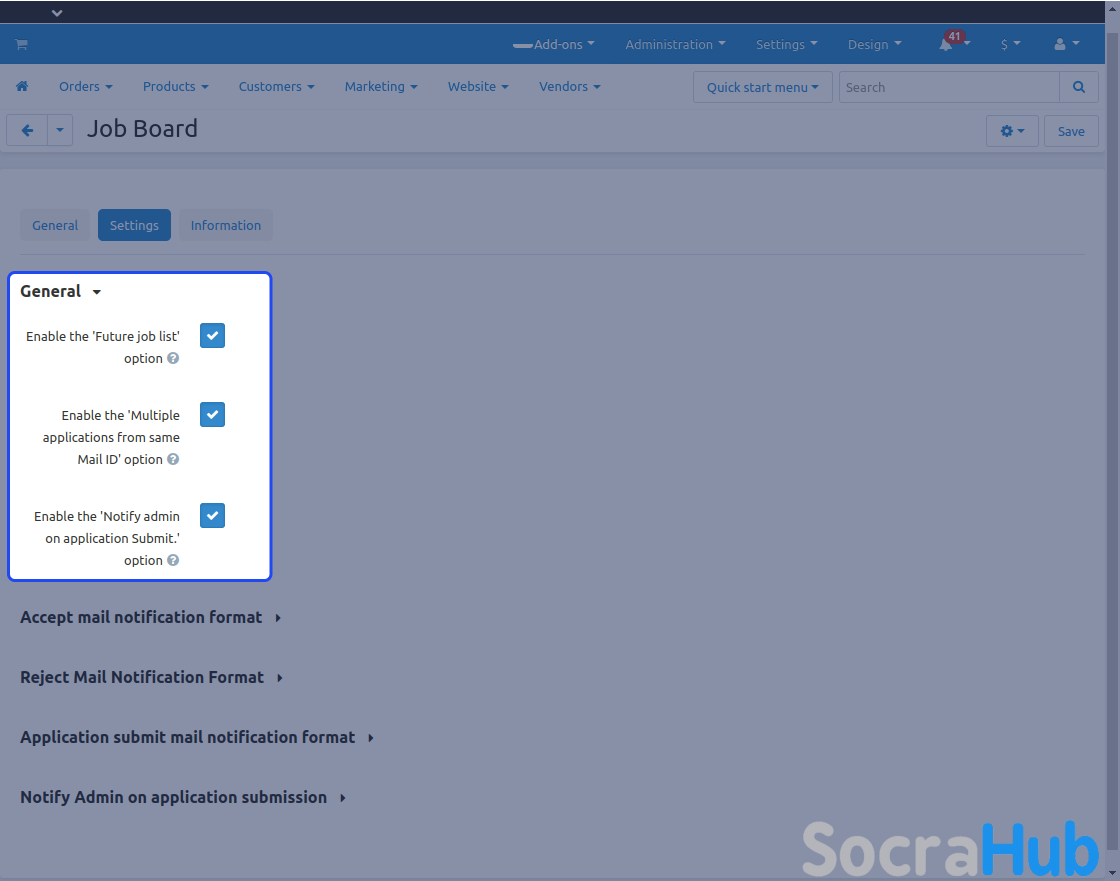This screenshot has width=1120, height=881.
Task: Click the shopping cart icon
Action: click(21, 44)
